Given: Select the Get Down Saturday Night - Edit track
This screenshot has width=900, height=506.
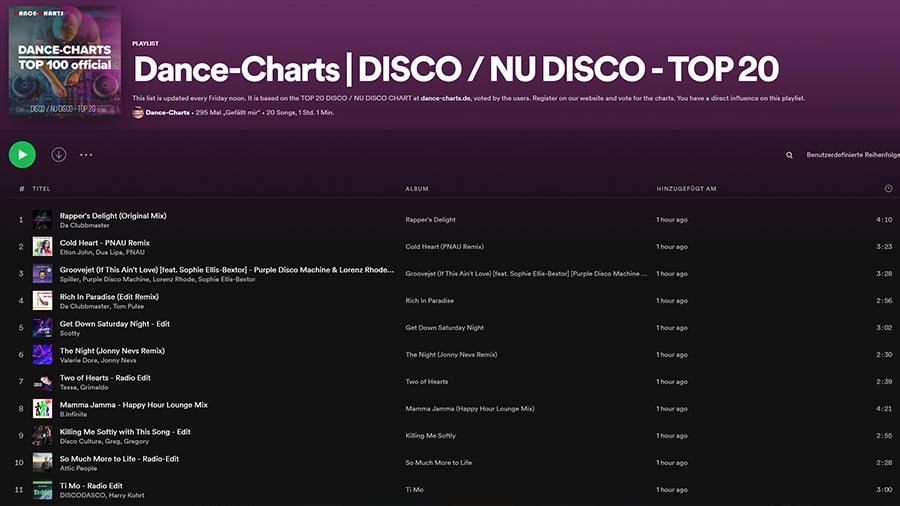Looking at the screenshot, I should pos(115,324).
